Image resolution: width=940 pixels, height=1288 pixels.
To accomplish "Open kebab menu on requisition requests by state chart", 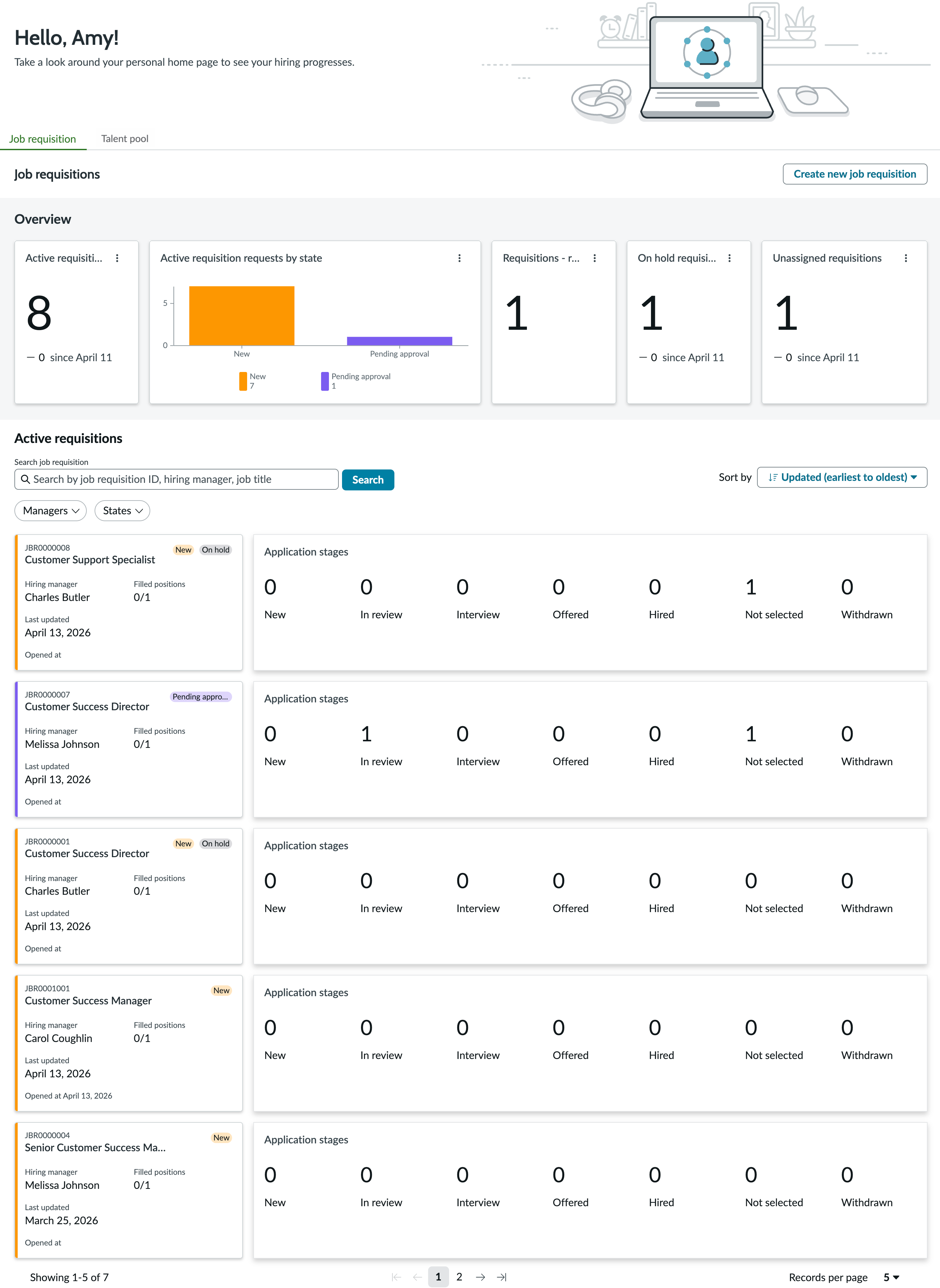I will tap(459, 258).
